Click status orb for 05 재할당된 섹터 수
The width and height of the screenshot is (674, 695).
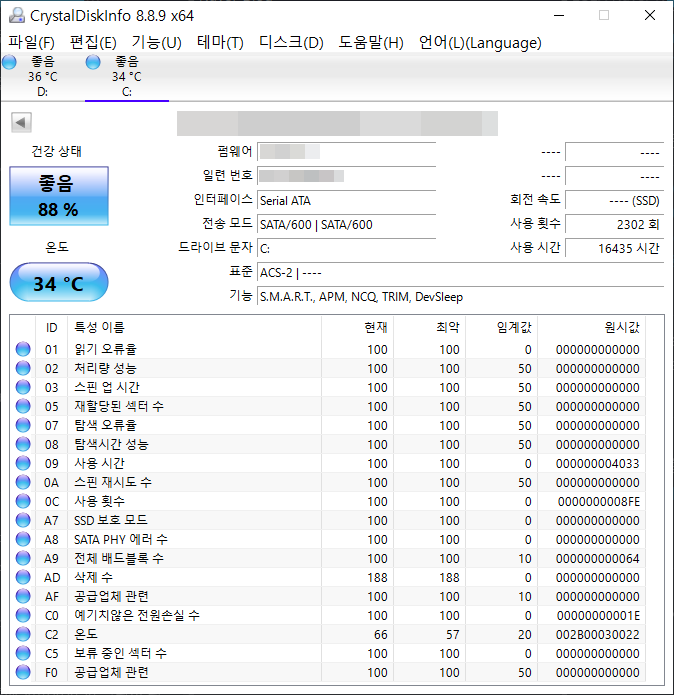click(x=23, y=406)
